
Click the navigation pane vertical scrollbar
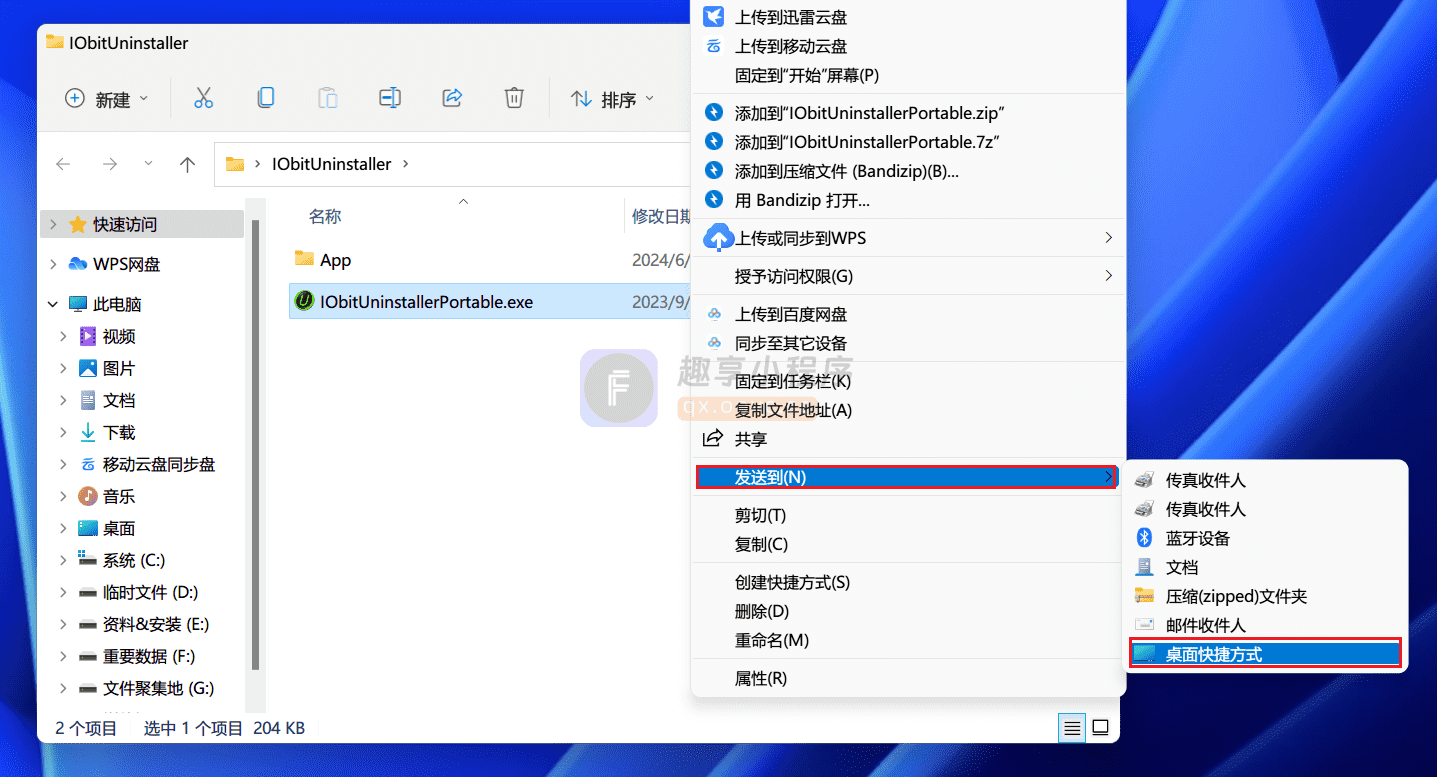pyautogui.click(x=255, y=445)
